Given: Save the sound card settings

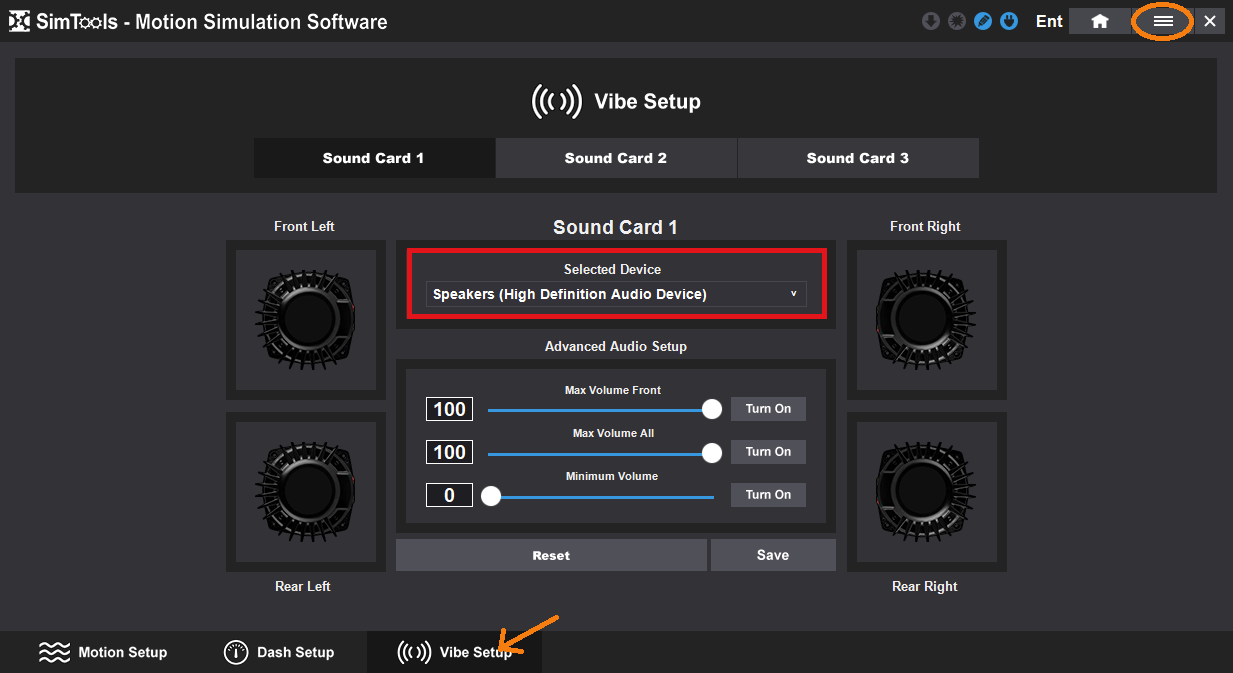Looking at the screenshot, I should click(x=773, y=555).
